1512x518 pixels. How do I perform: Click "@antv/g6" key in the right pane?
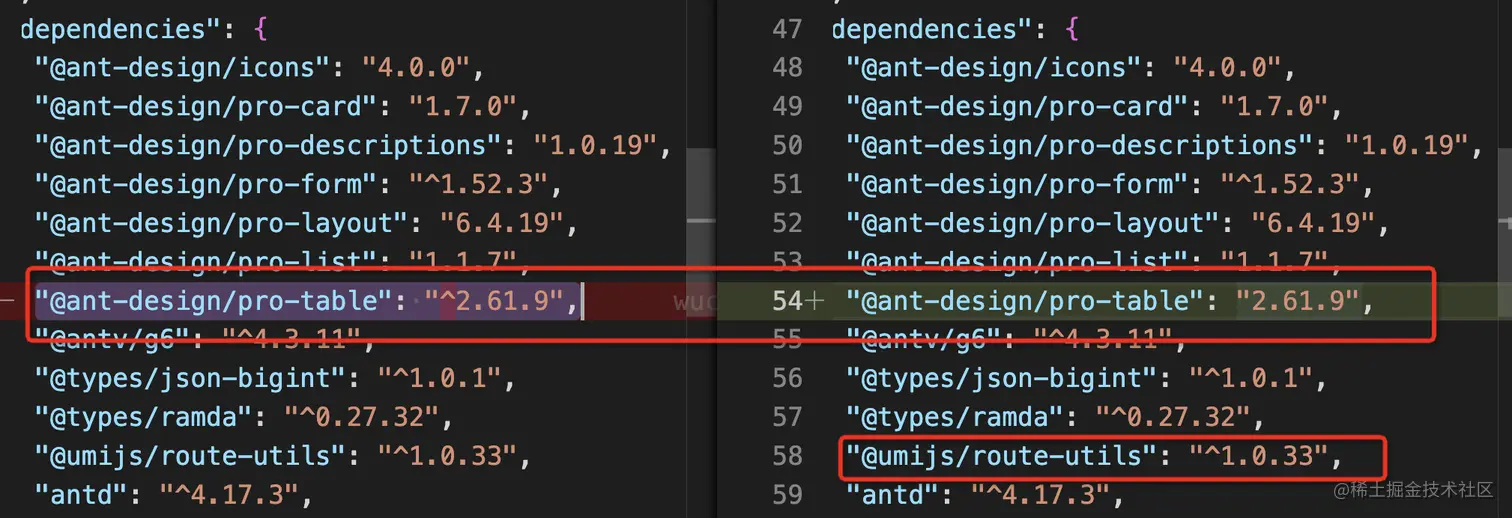[x=925, y=339]
